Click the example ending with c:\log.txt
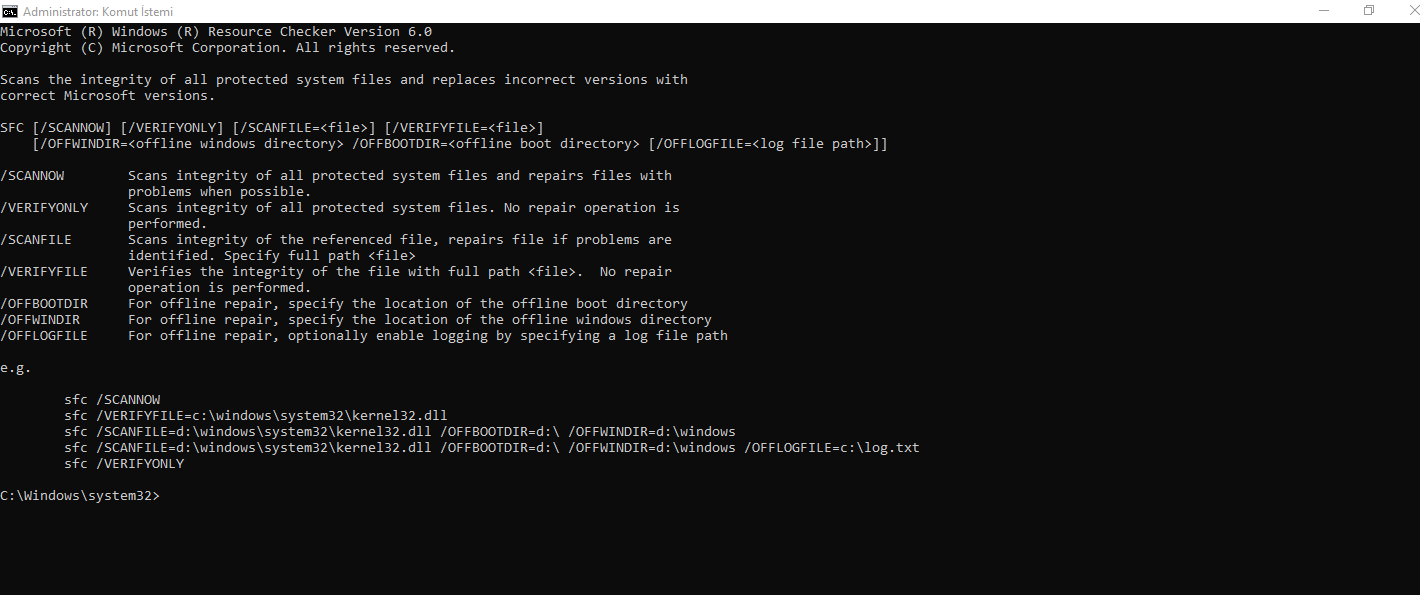The width and height of the screenshot is (1420, 595). [x=491, y=448]
